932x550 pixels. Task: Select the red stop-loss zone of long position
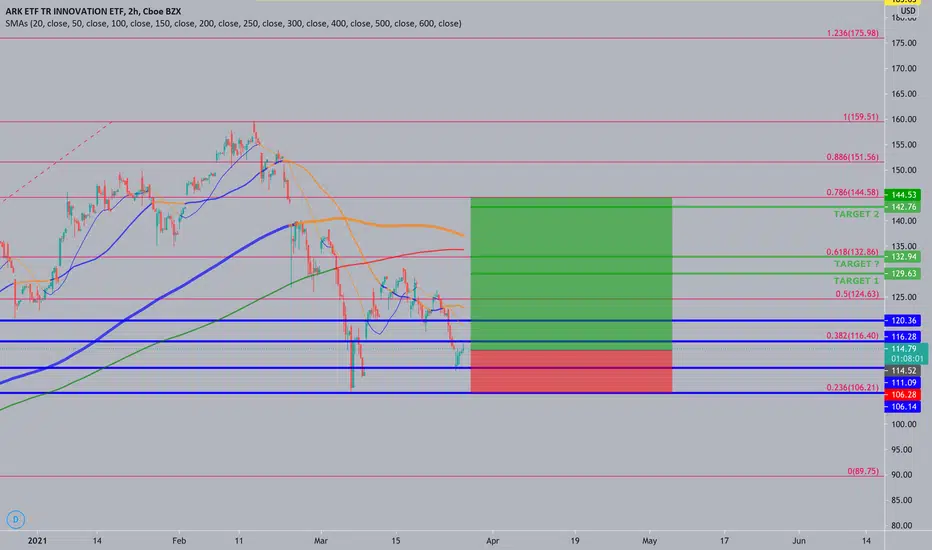pyautogui.click(x=571, y=372)
